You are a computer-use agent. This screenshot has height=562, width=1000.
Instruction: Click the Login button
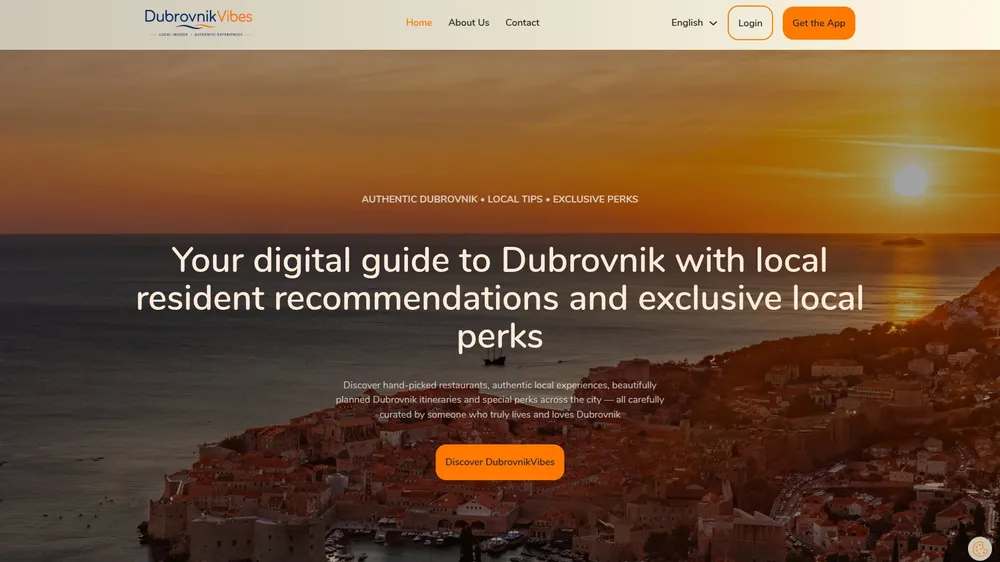(750, 23)
